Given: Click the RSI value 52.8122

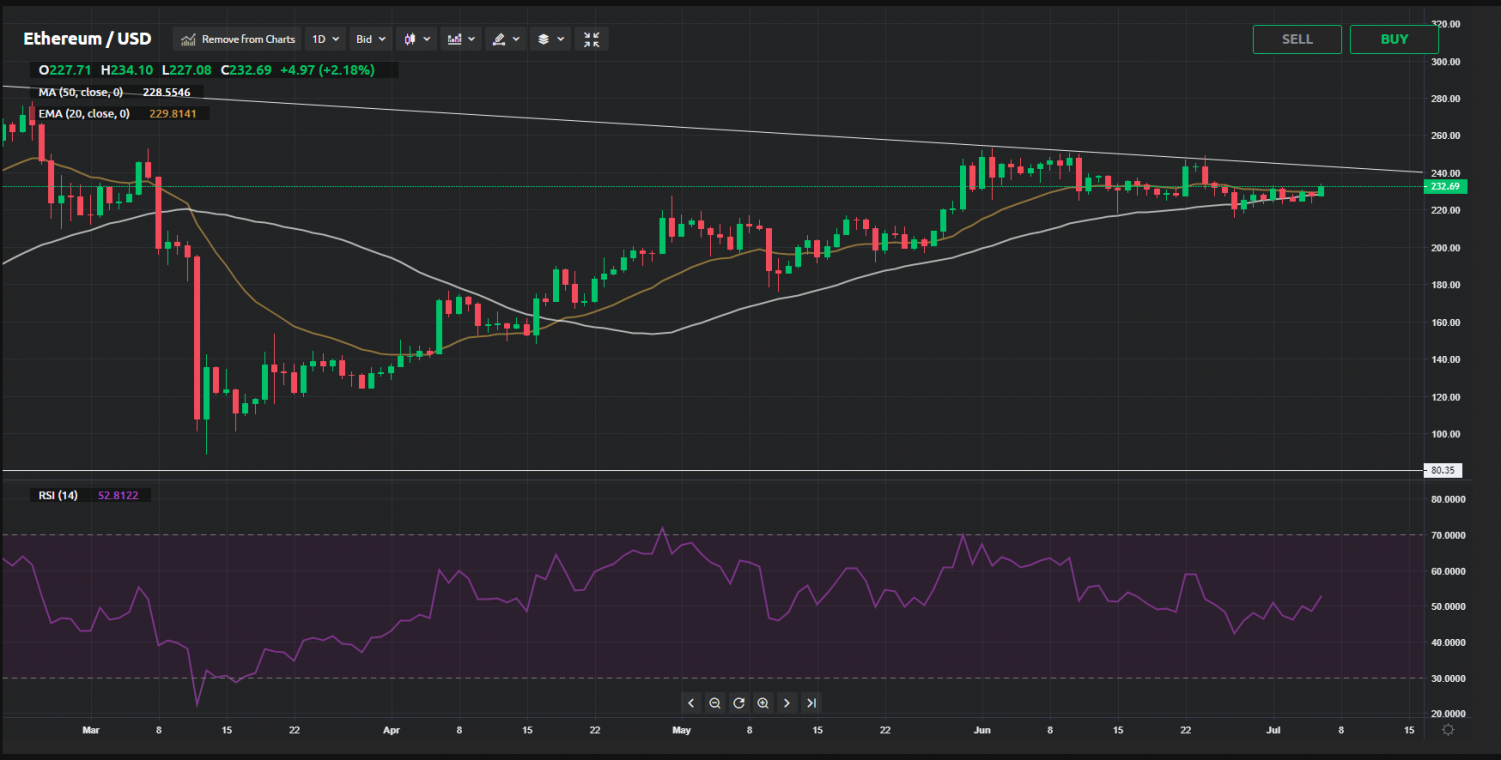Looking at the screenshot, I should (x=117, y=495).
